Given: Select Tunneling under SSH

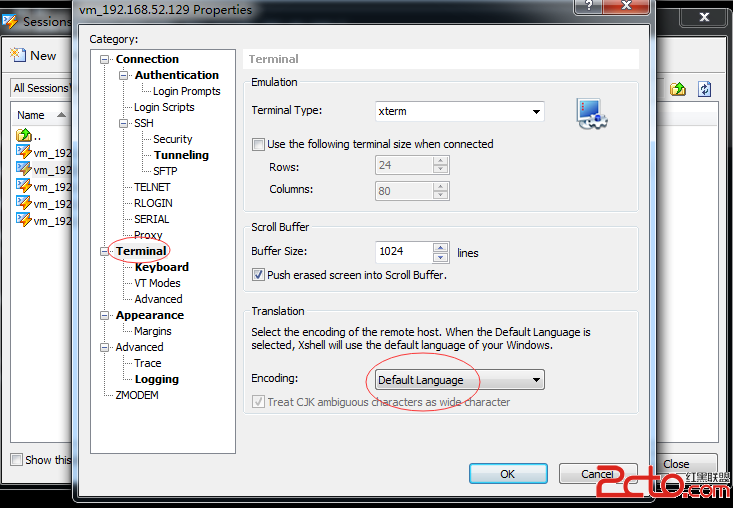Looking at the screenshot, I should pos(181,155).
